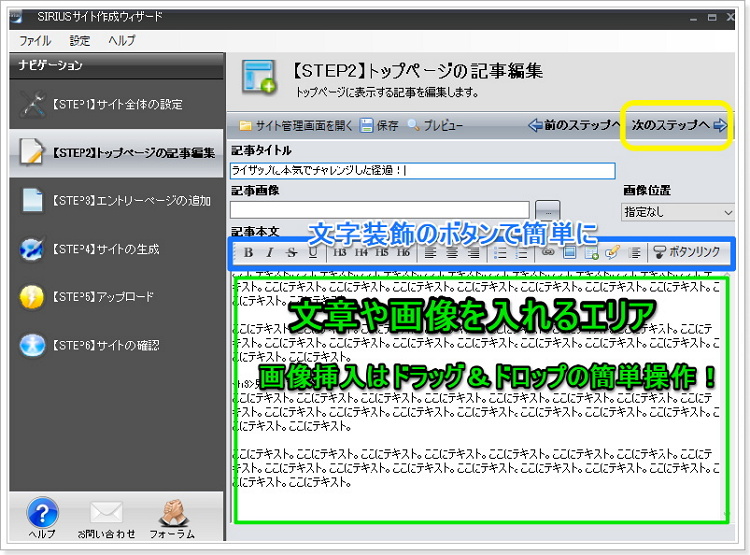Go to STEP1 サイト全体の設定
This screenshot has height=555, width=750.
coord(116,104)
